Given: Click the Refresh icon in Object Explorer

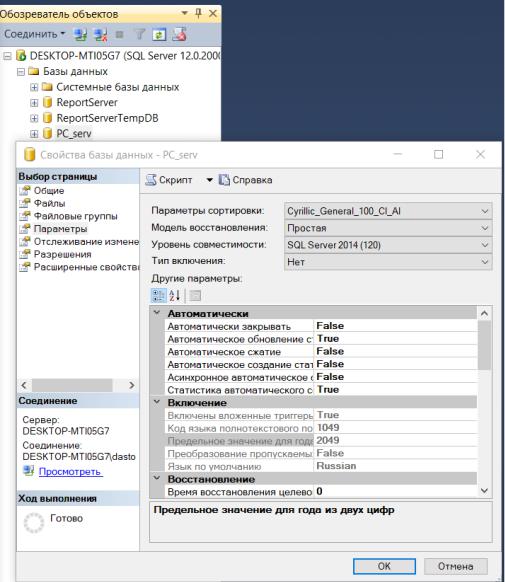Looking at the screenshot, I should click(x=159, y=35).
